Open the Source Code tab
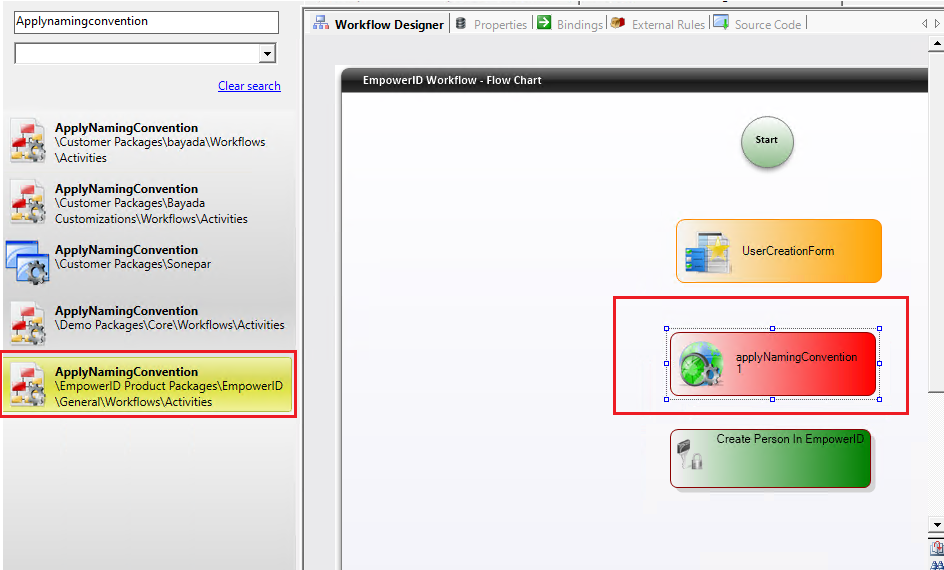Screen dimensions: 944x570 pos(758,25)
